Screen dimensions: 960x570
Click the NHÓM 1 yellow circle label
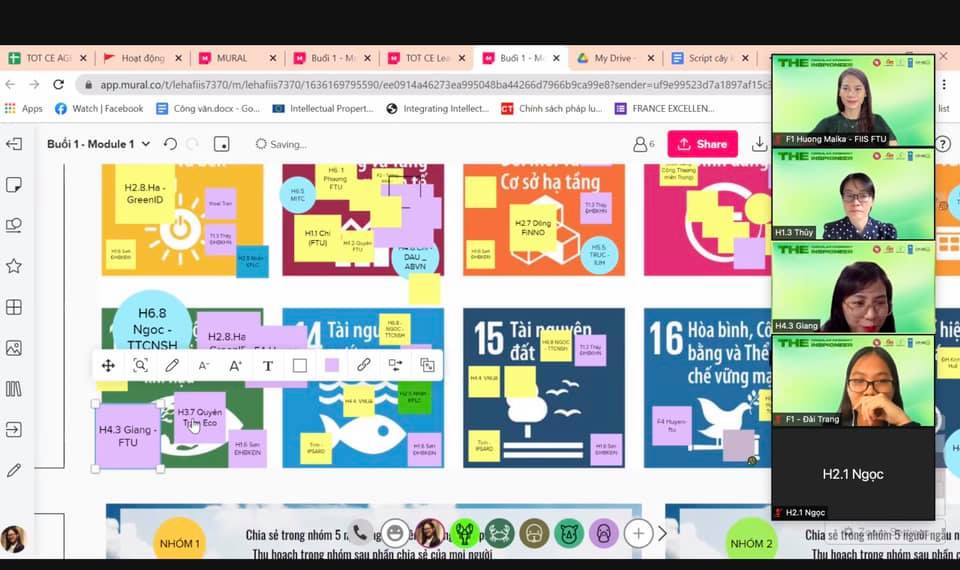point(179,542)
